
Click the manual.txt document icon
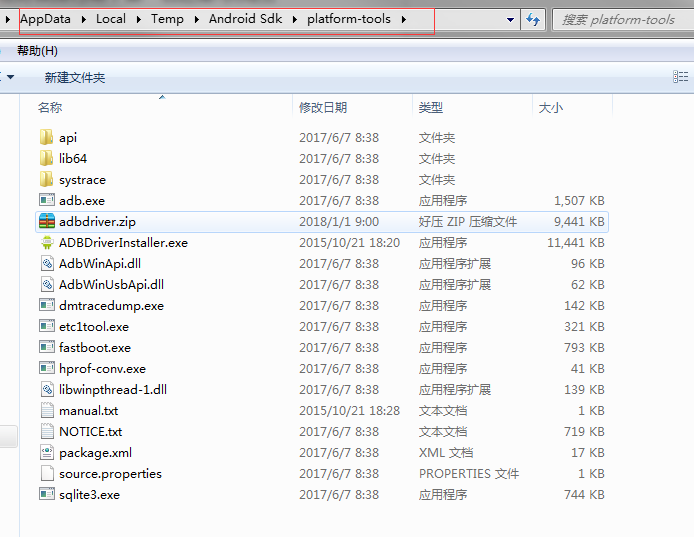click(47, 411)
